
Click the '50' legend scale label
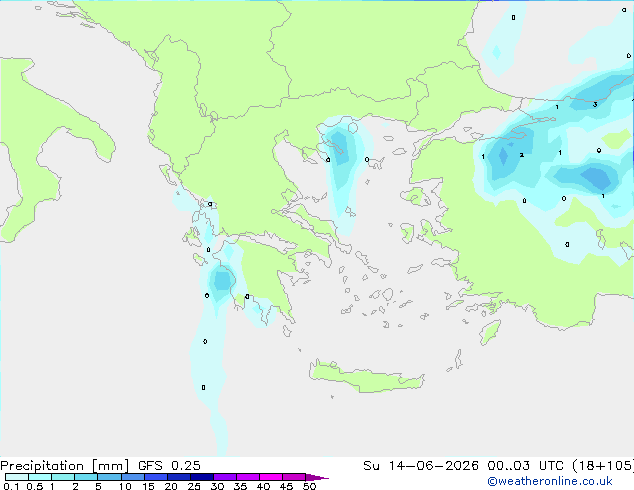[309, 486]
